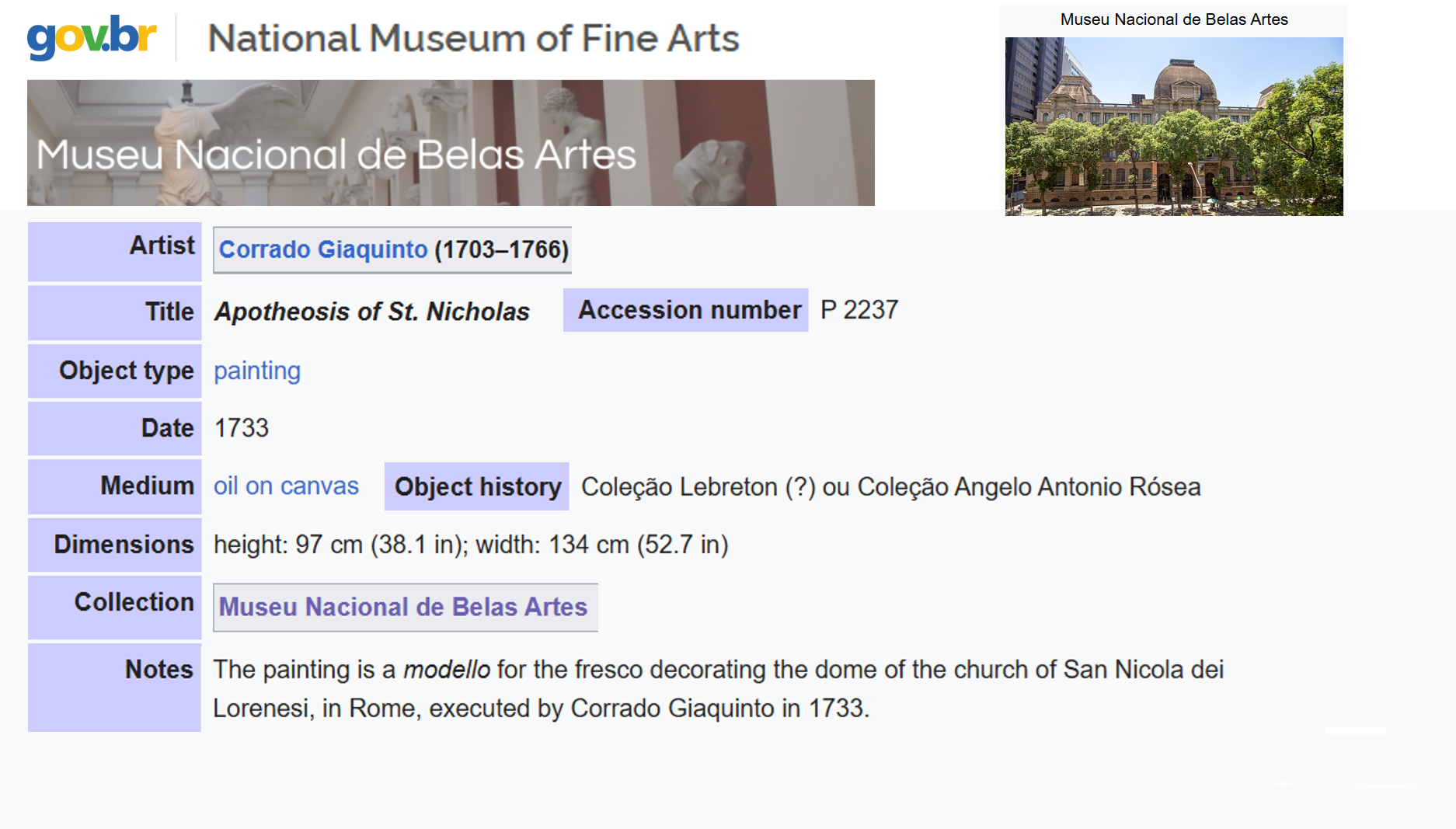Open the Corrado Giaquinto artist link
Screen dimensions: 1456x829
(323, 249)
